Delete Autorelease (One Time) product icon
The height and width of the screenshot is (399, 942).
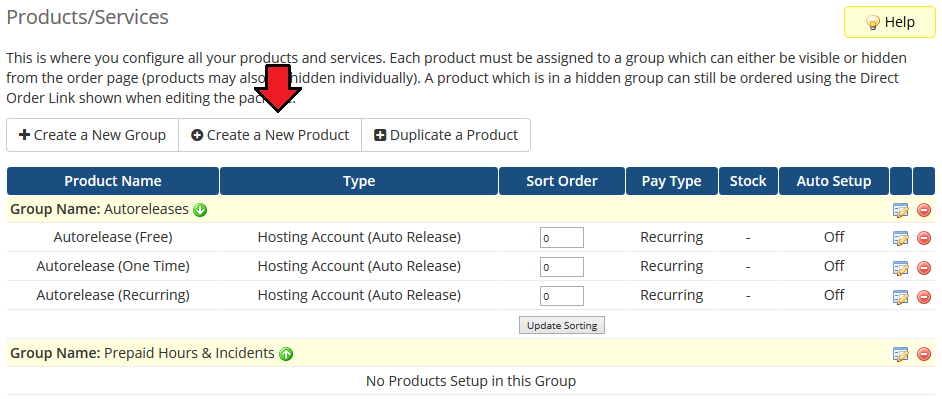pyautogui.click(x=924, y=267)
